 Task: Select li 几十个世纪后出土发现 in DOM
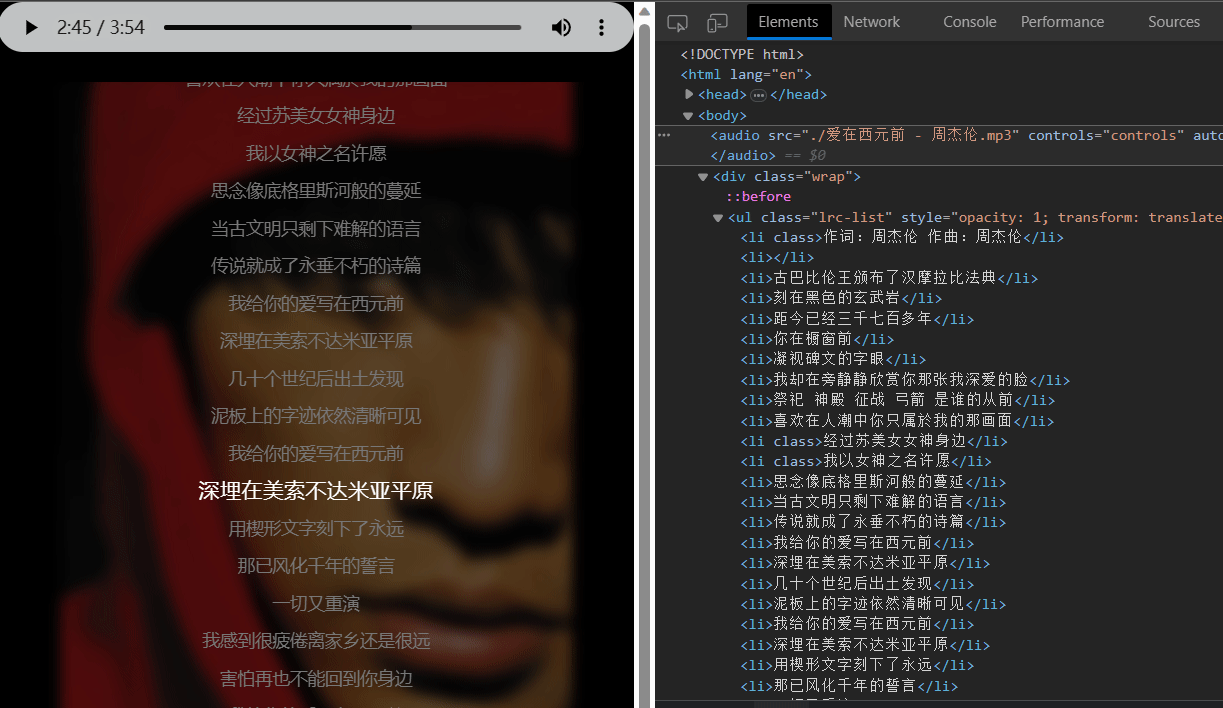[x=857, y=584]
